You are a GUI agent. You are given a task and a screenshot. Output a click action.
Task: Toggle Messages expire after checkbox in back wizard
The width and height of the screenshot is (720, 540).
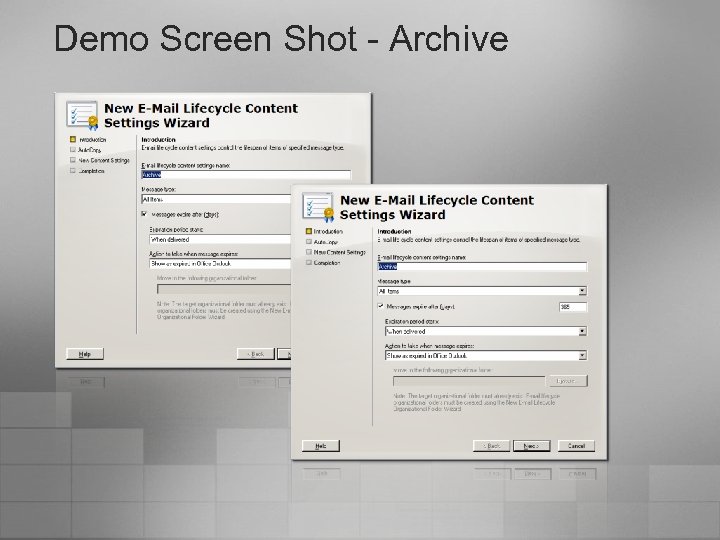(144, 214)
